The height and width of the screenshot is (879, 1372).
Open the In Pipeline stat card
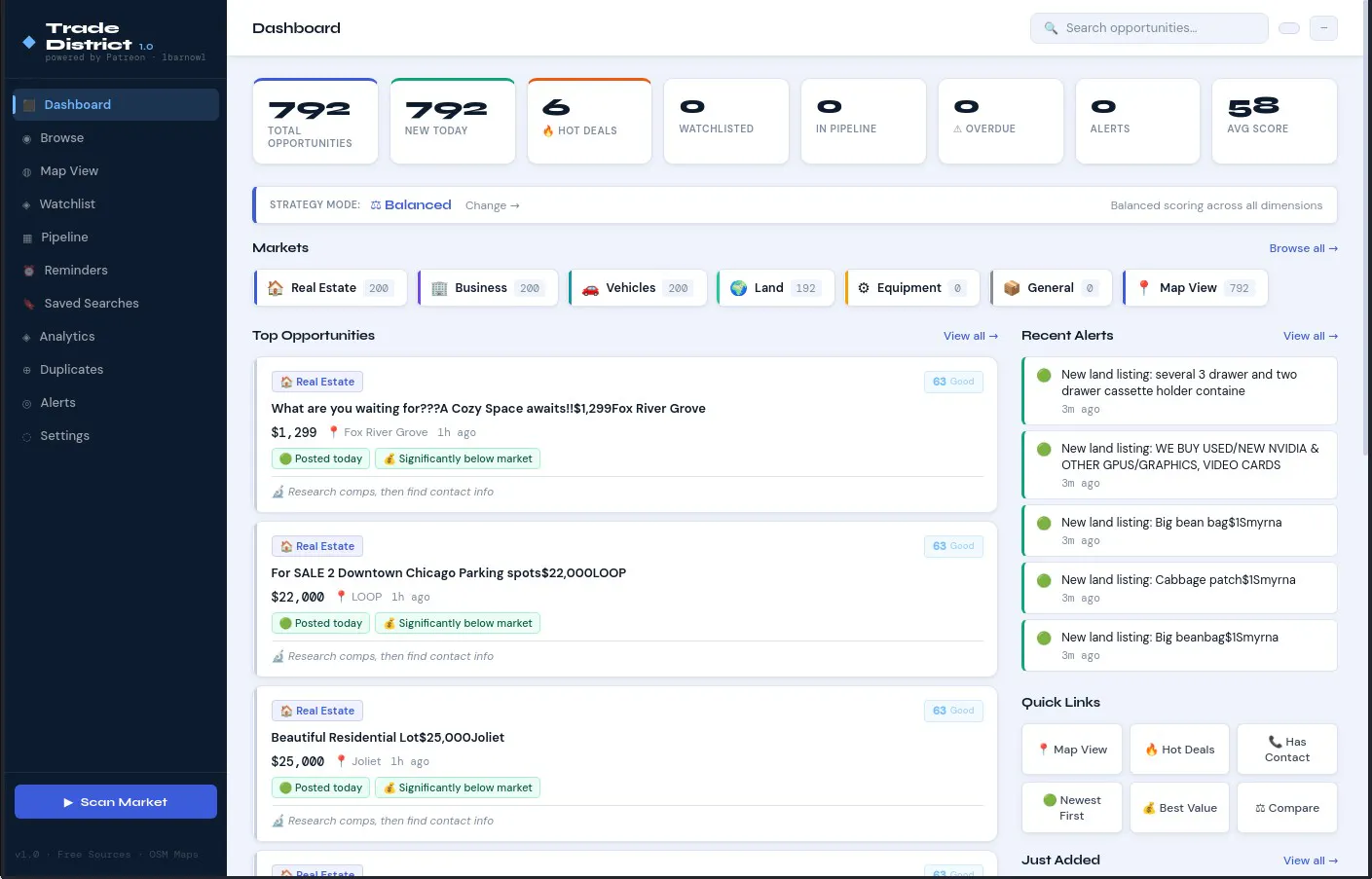(864, 122)
